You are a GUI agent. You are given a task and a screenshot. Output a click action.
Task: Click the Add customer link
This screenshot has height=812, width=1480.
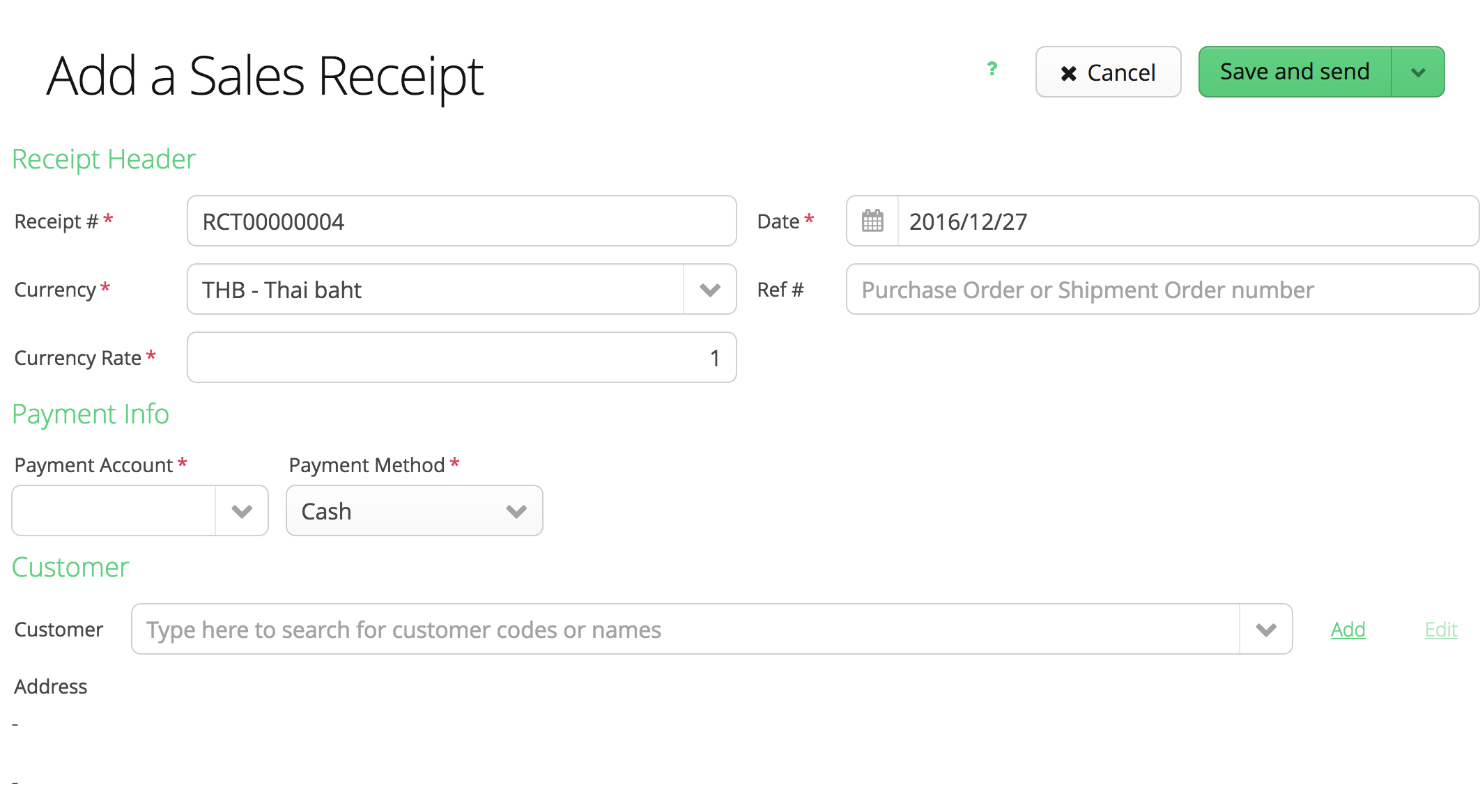(1348, 630)
